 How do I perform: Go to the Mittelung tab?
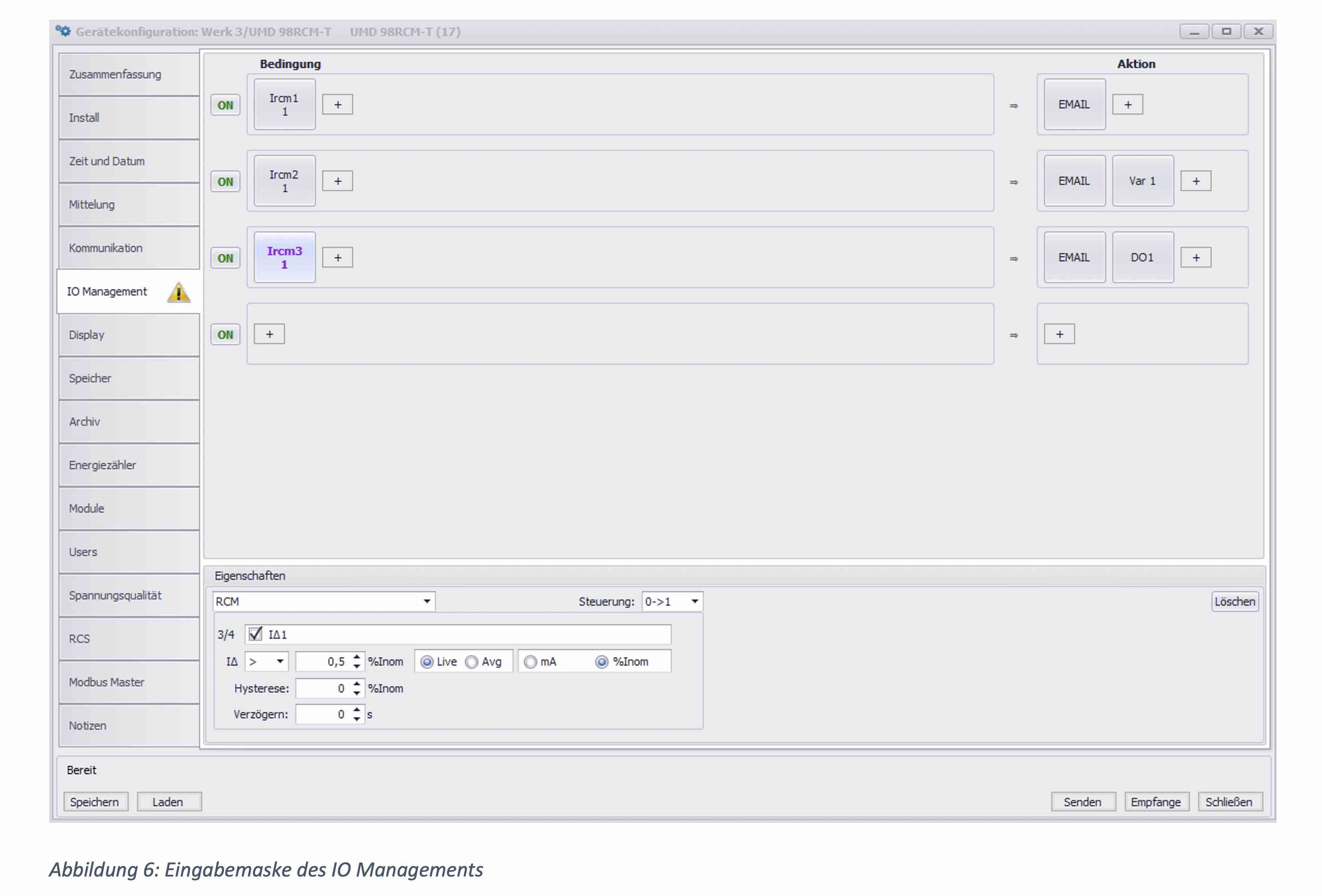[x=129, y=205]
